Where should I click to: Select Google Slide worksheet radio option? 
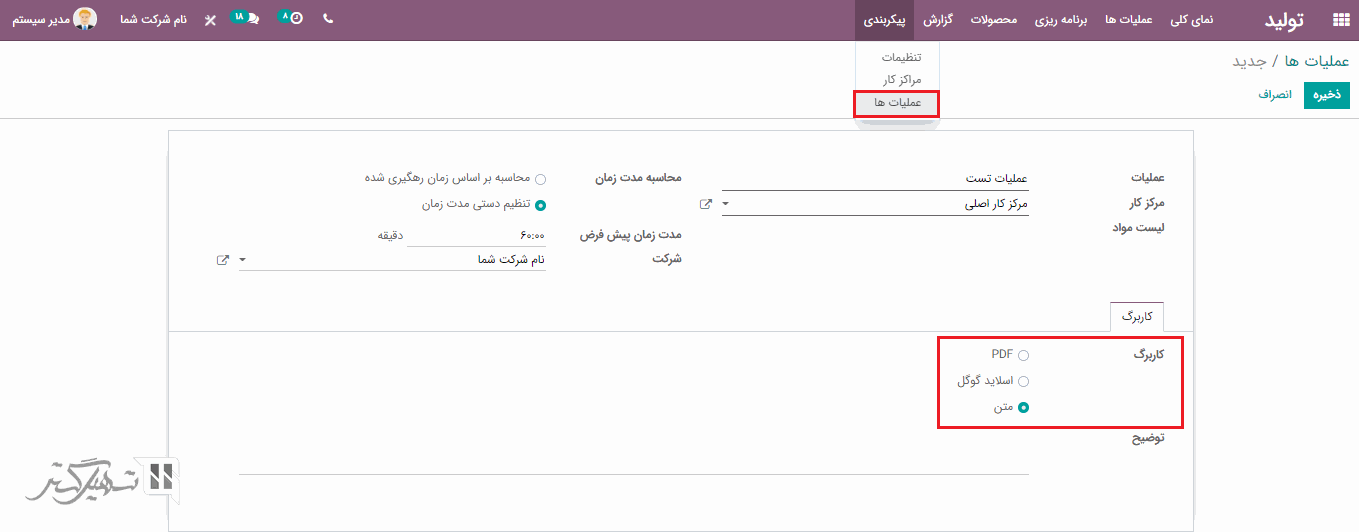[x=1023, y=381]
